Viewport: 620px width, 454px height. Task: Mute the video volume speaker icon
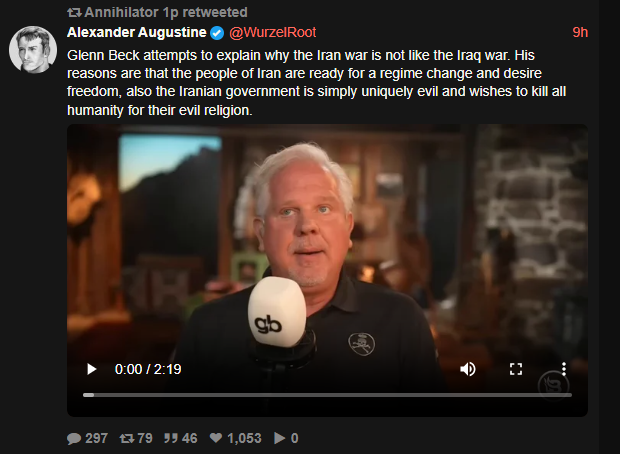pos(468,369)
